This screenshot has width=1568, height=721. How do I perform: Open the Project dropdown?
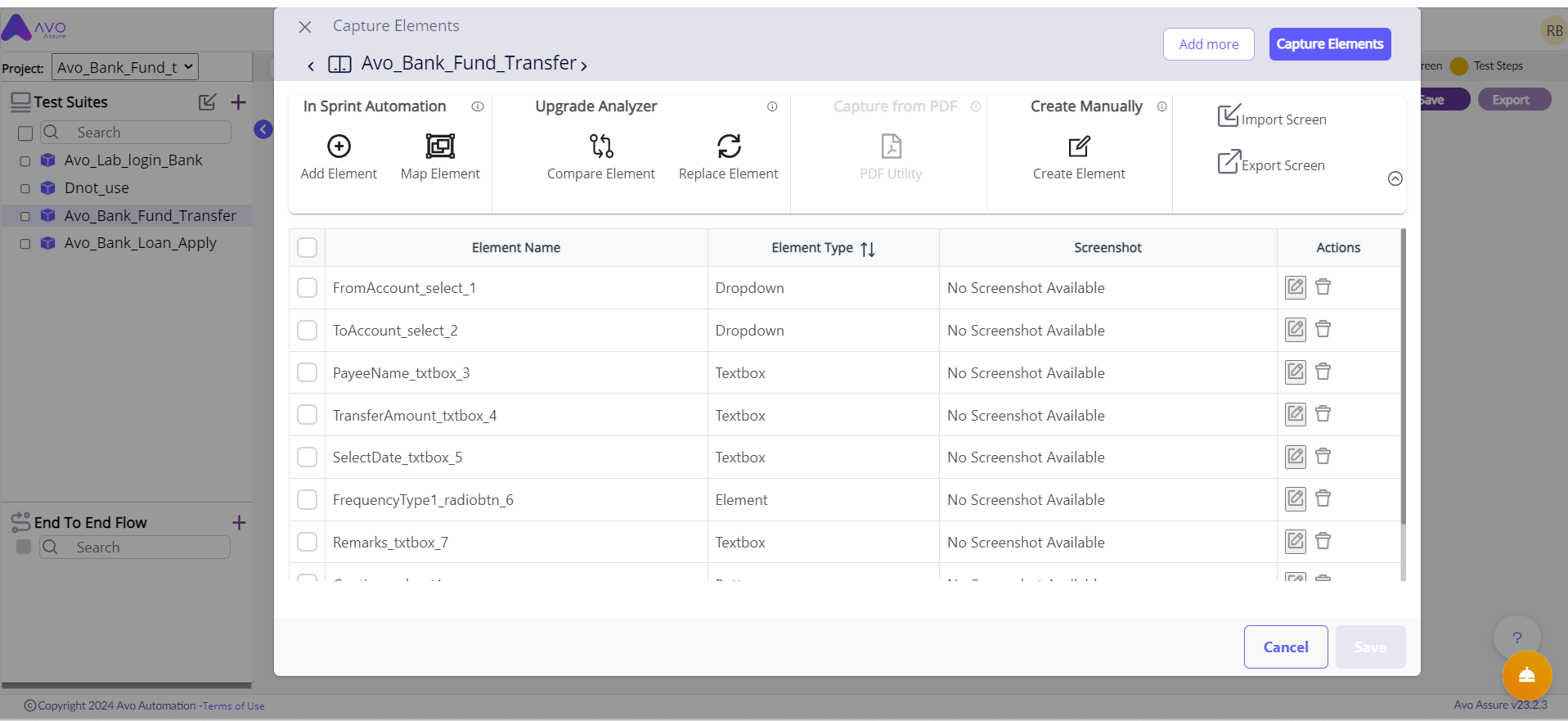coord(125,67)
